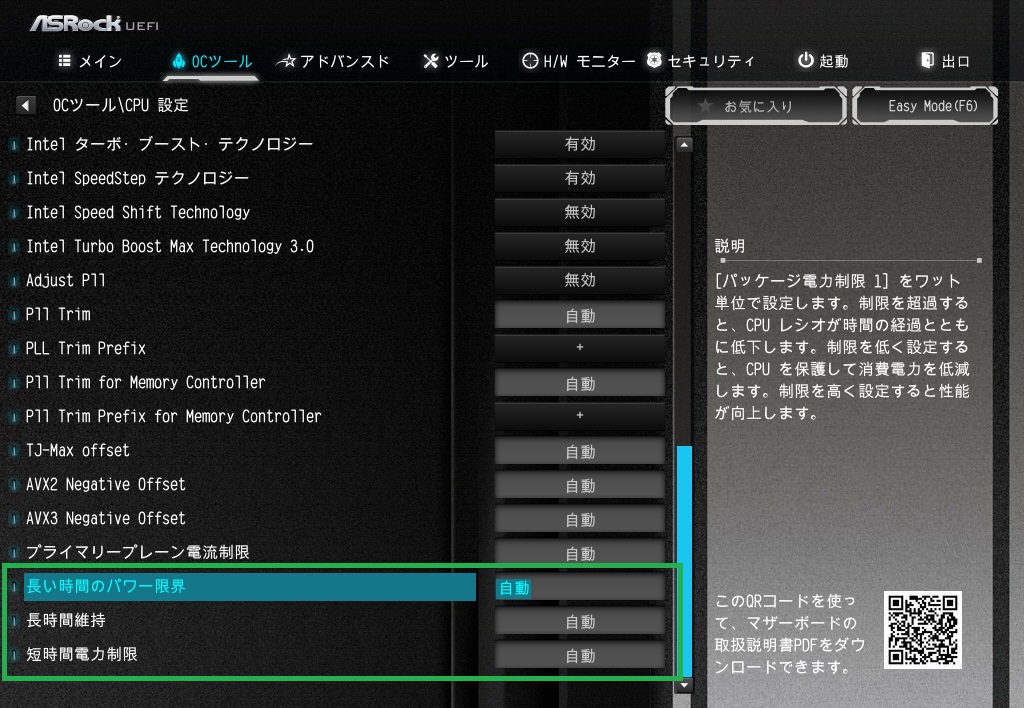Edit 短時間電力制限 value field
The image size is (1024, 708).
pos(580,655)
